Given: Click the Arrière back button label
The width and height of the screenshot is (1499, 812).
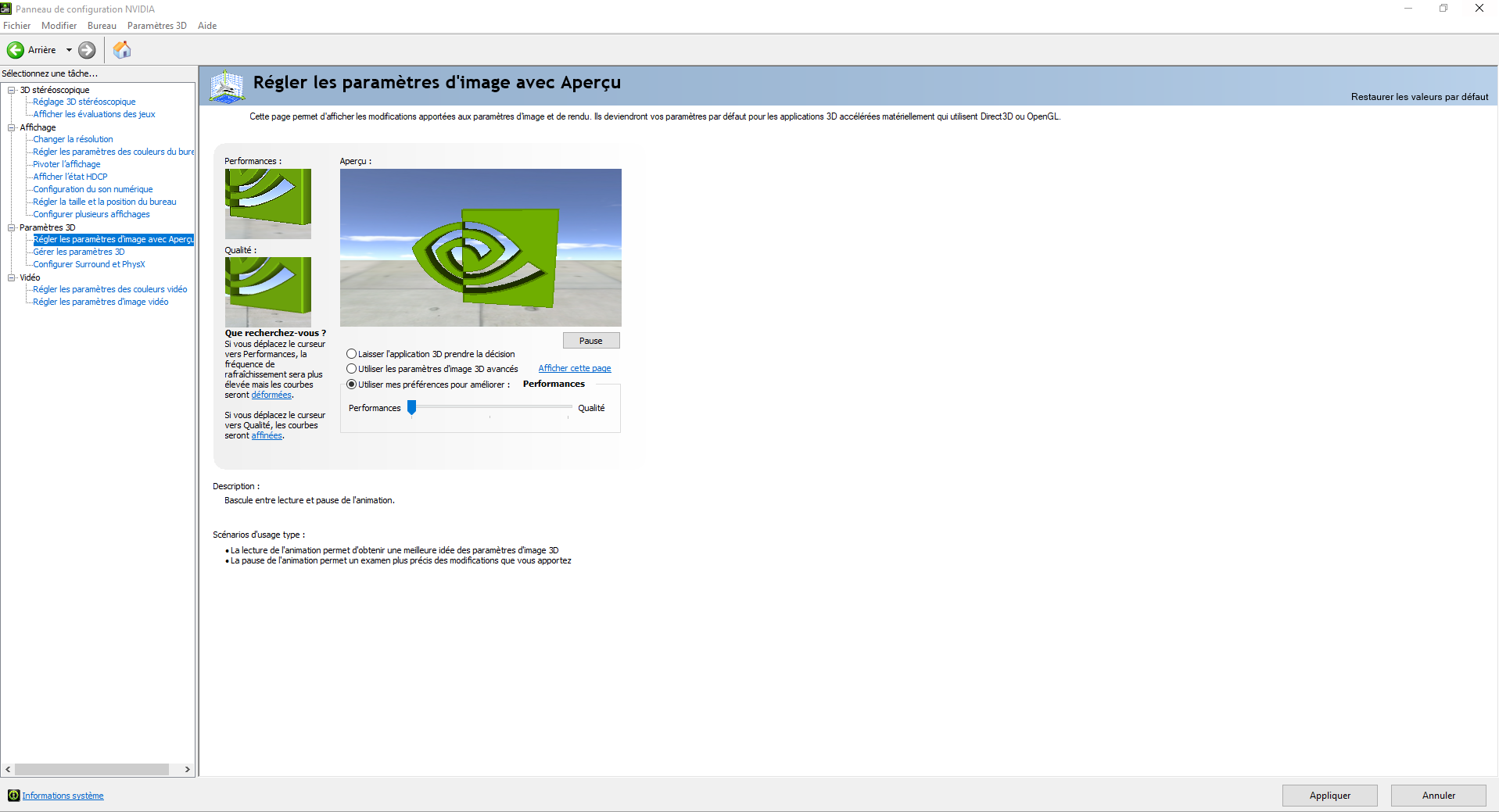Looking at the screenshot, I should click(42, 50).
